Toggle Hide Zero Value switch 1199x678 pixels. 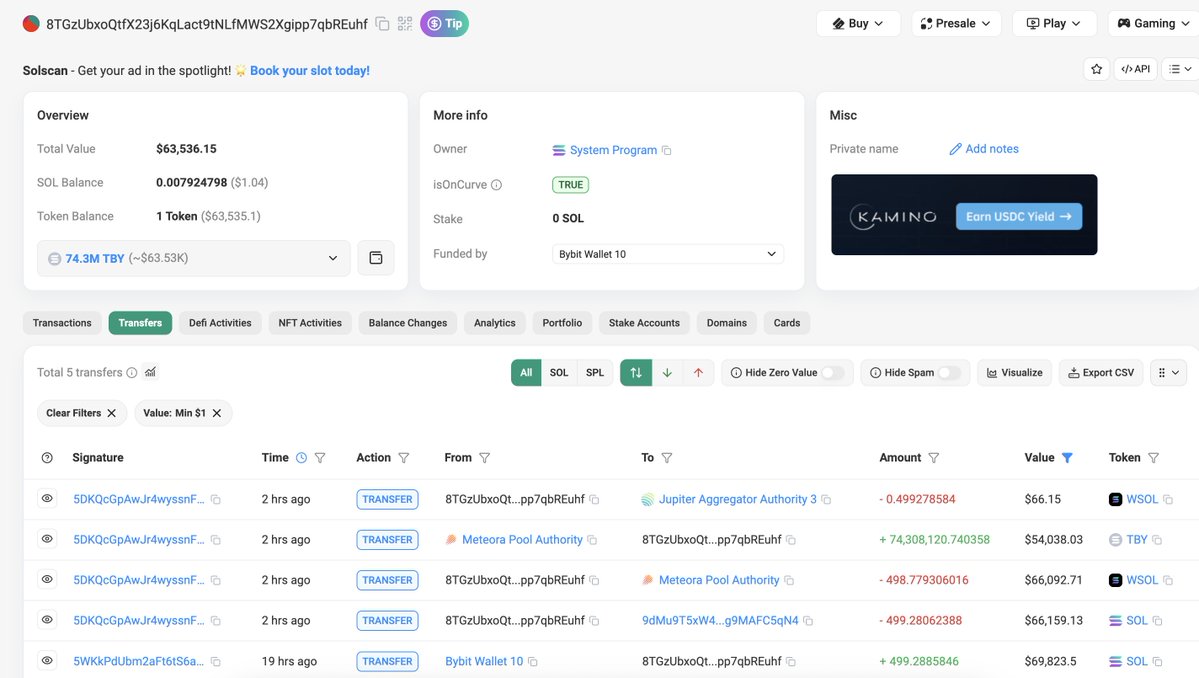[x=832, y=373]
